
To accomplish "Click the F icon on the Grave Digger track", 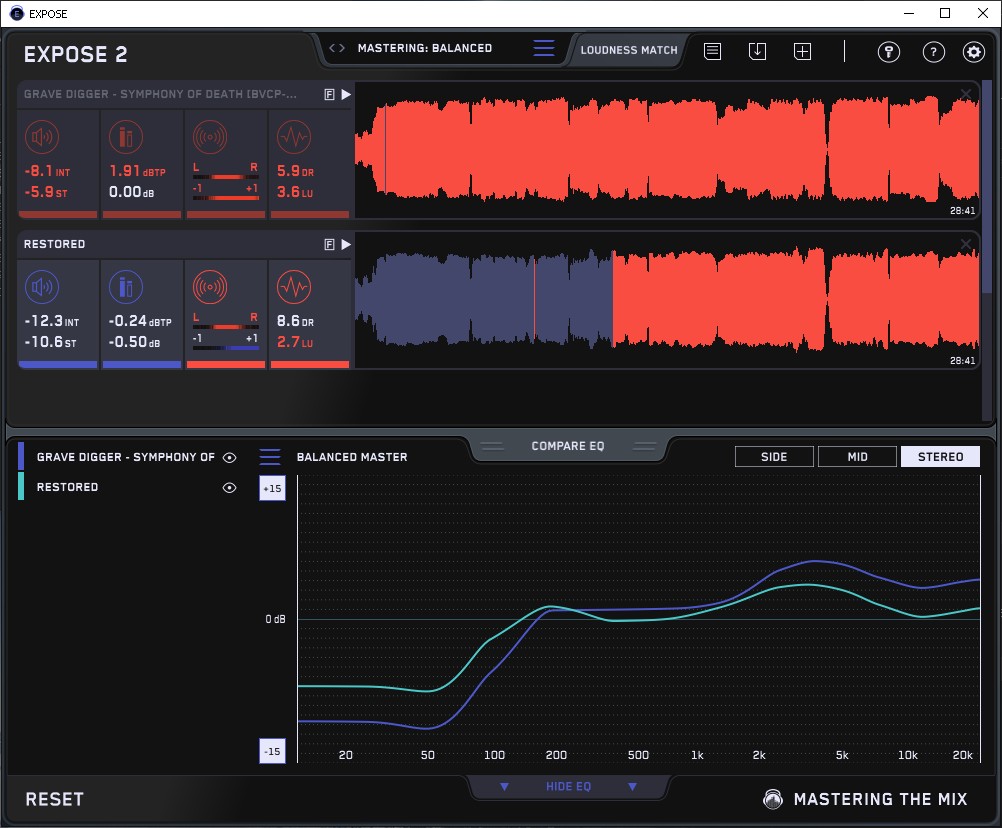I will pyautogui.click(x=330, y=95).
